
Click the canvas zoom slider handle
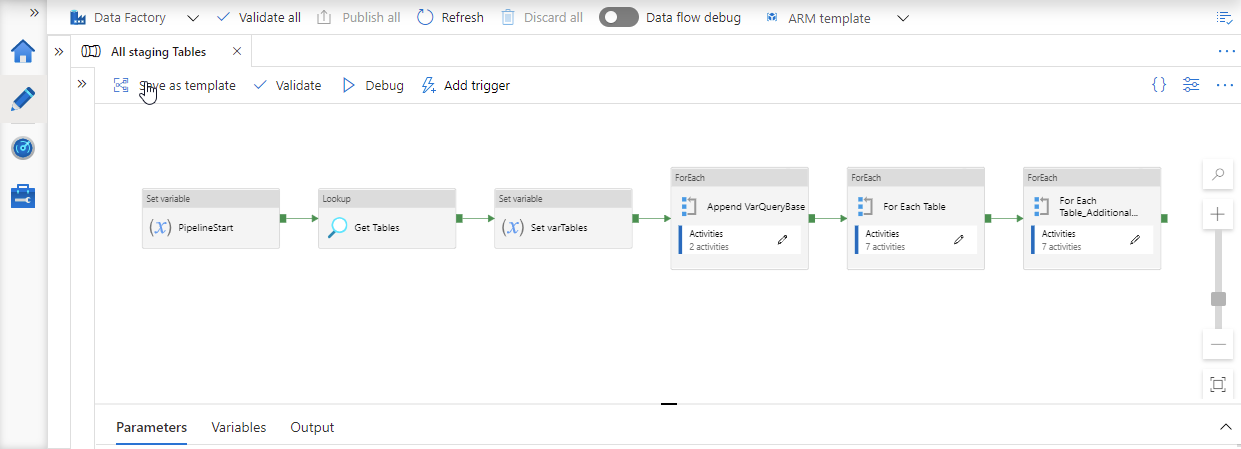click(1218, 299)
